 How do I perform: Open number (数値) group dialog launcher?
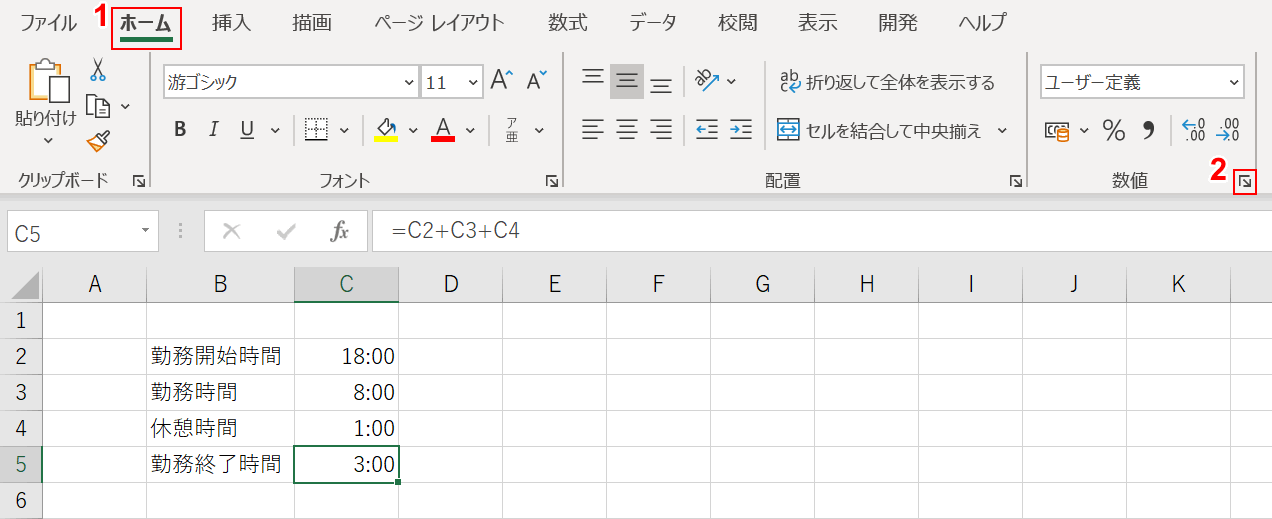tap(1244, 181)
